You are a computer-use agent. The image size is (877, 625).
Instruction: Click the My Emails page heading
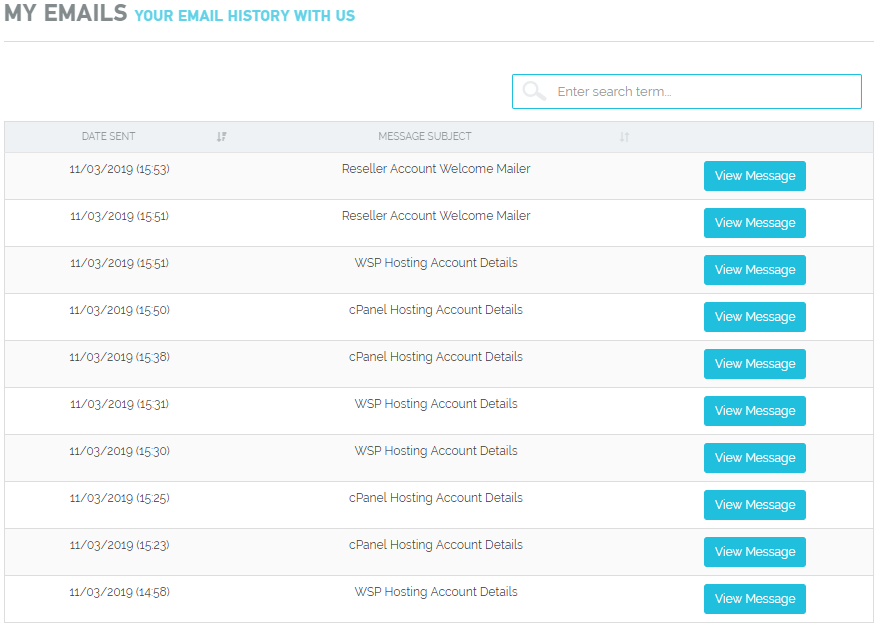(66, 13)
